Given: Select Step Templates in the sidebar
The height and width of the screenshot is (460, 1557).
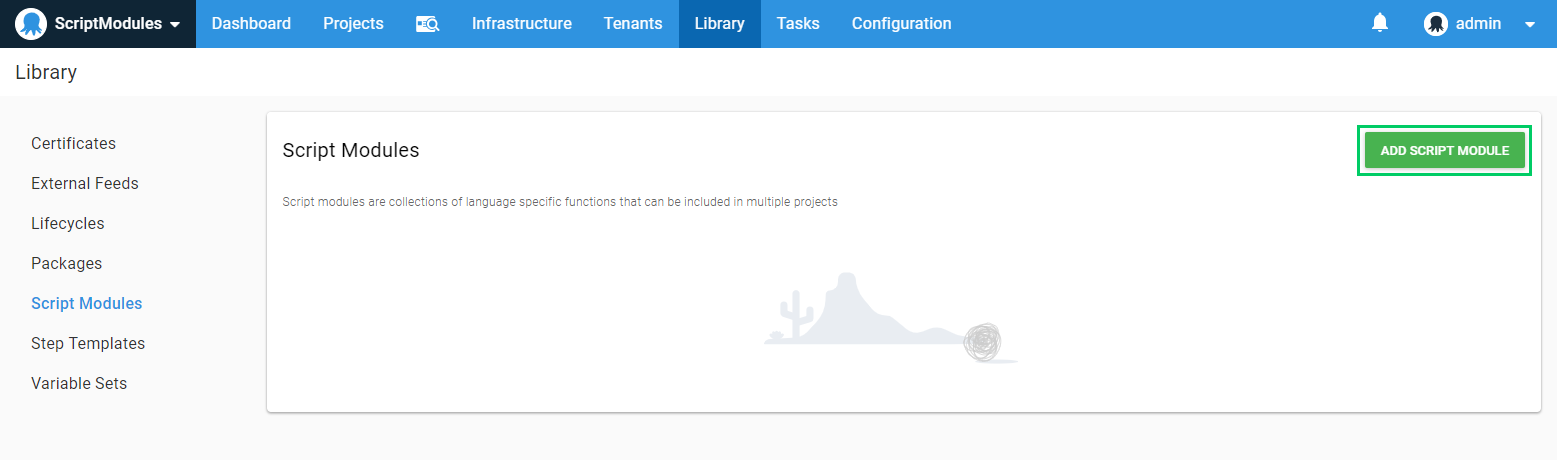Looking at the screenshot, I should (x=87, y=344).
